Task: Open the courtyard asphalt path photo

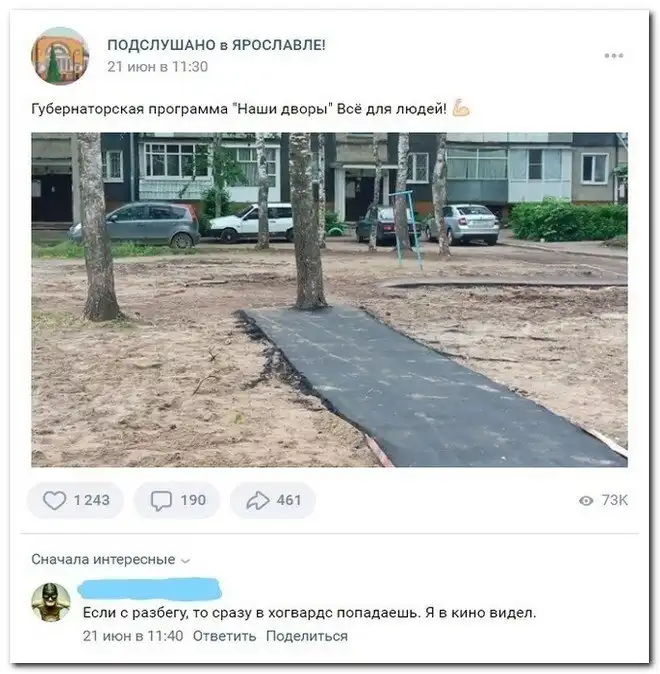Action: tap(329, 300)
